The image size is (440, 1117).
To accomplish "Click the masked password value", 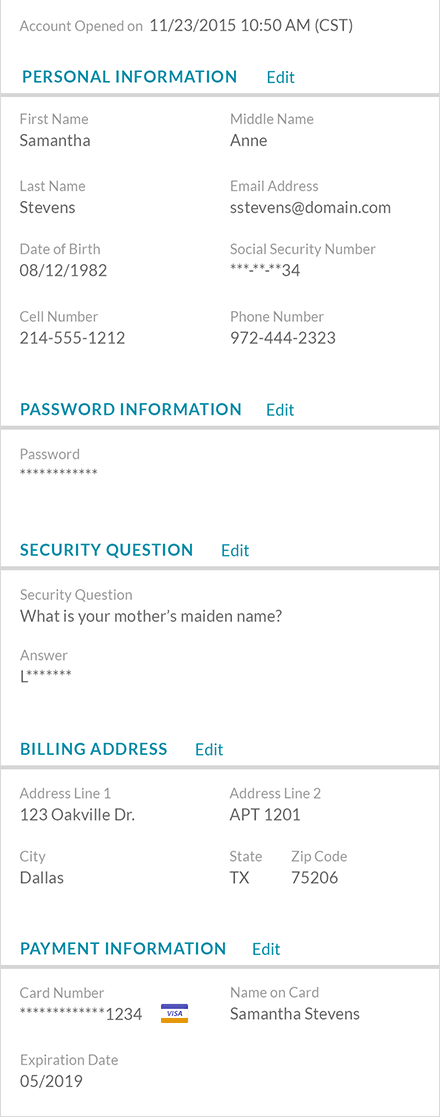I will (x=58, y=472).
